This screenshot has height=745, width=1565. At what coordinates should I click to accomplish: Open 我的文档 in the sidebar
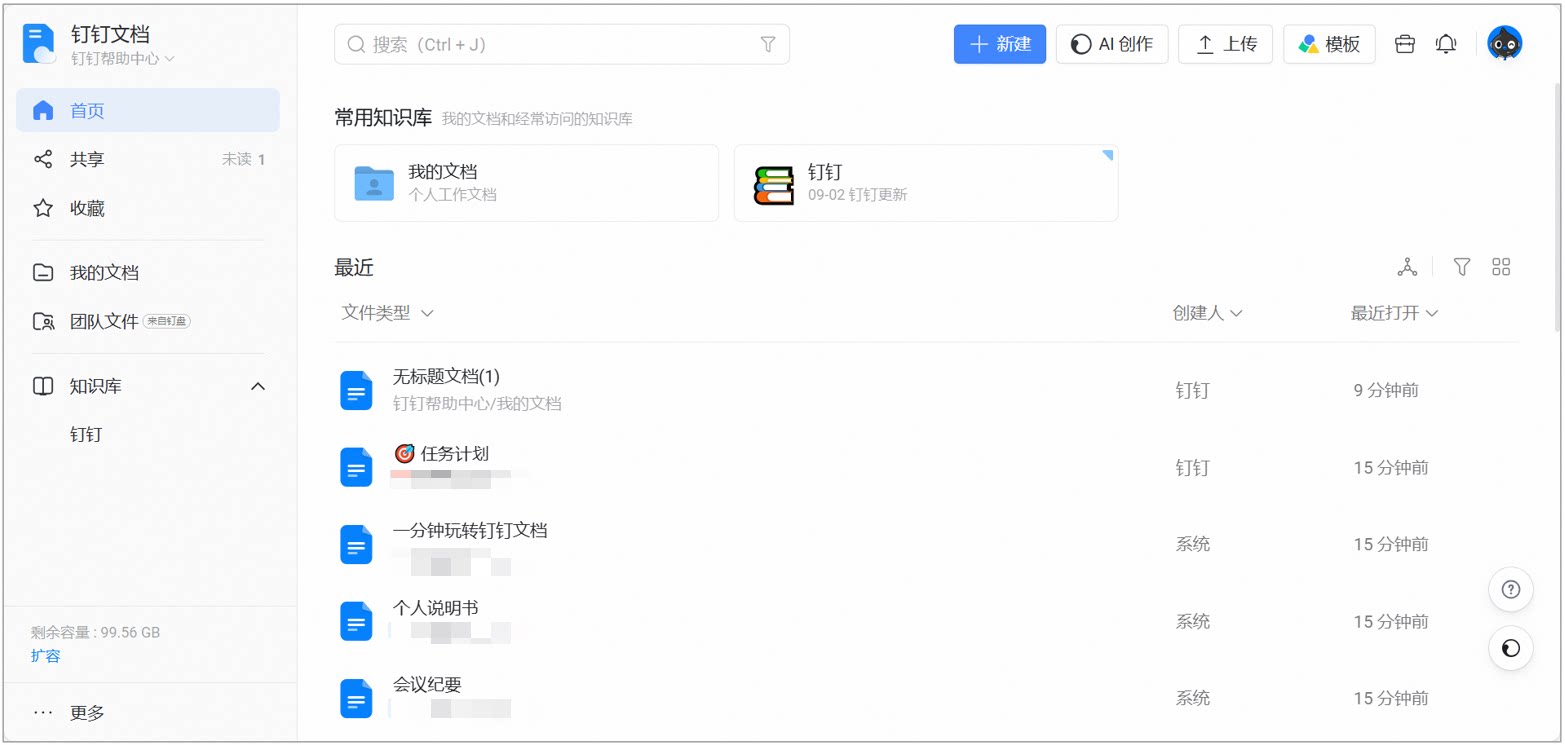[x=148, y=272]
